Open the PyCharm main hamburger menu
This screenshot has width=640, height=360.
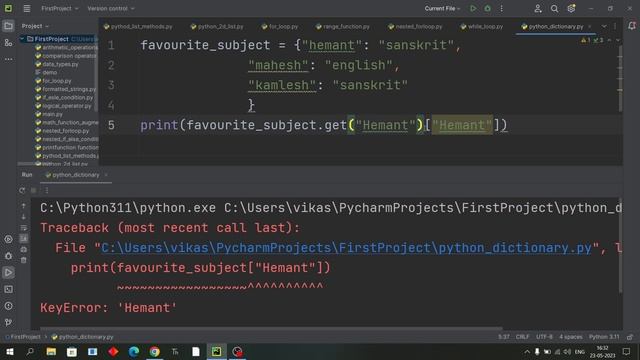(27, 8)
